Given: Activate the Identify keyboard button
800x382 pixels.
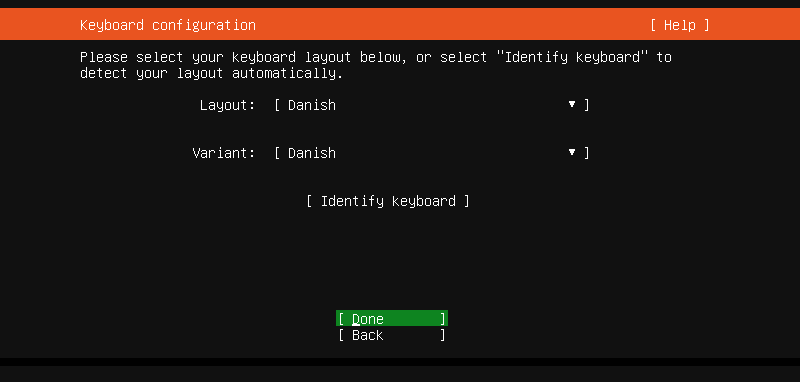Looking at the screenshot, I should 388,201.
